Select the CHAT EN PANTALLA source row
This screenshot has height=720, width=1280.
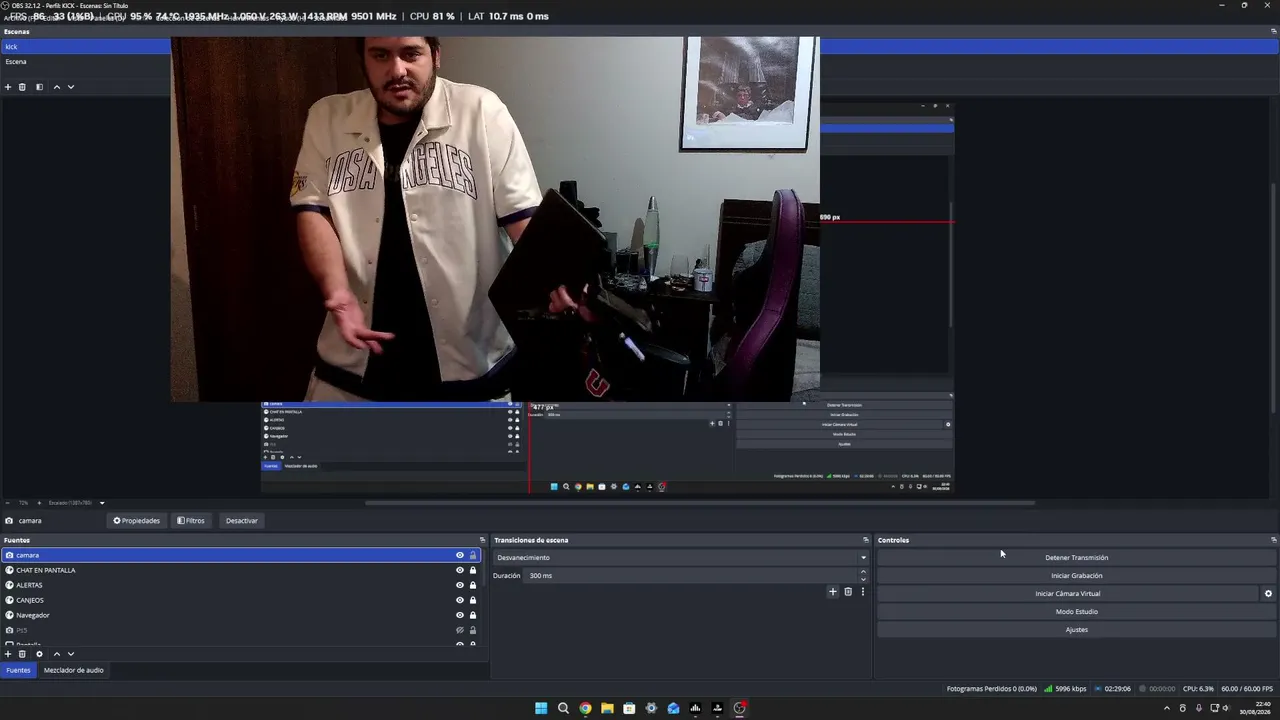tap(241, 570)
